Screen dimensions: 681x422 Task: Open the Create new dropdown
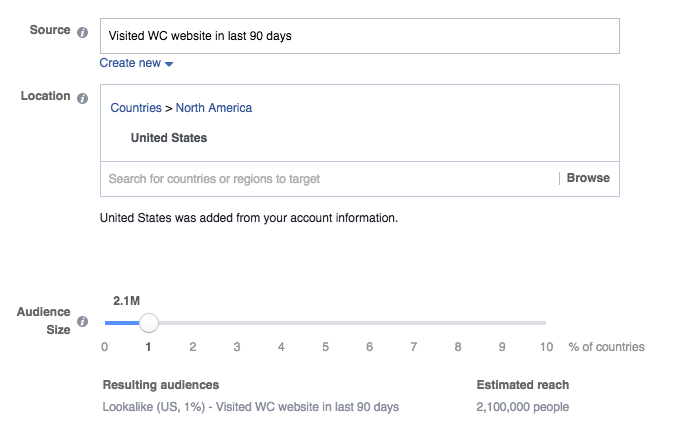tap(136, 63)
